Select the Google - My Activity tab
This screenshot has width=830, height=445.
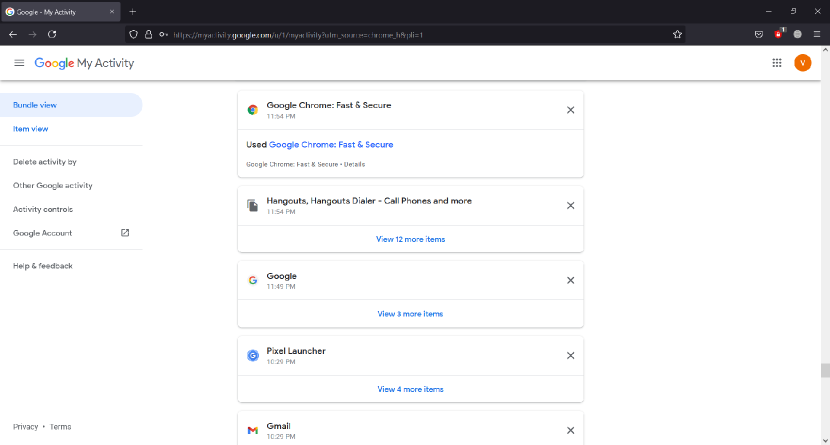pos(60,12)
